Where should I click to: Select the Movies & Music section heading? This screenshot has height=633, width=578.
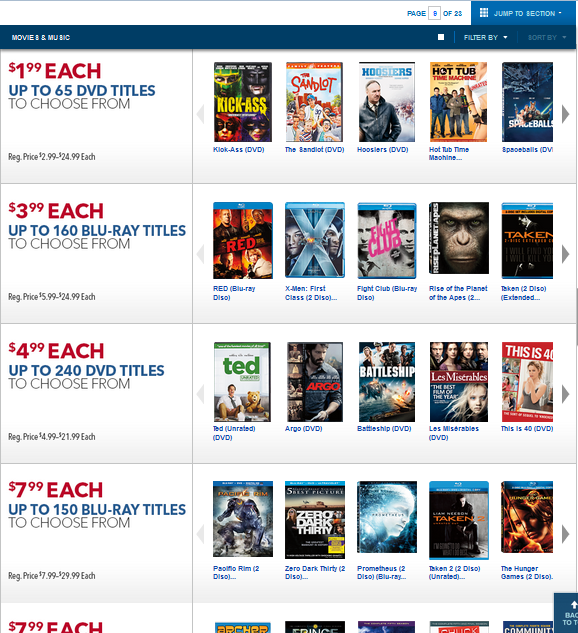pos(41,38)
